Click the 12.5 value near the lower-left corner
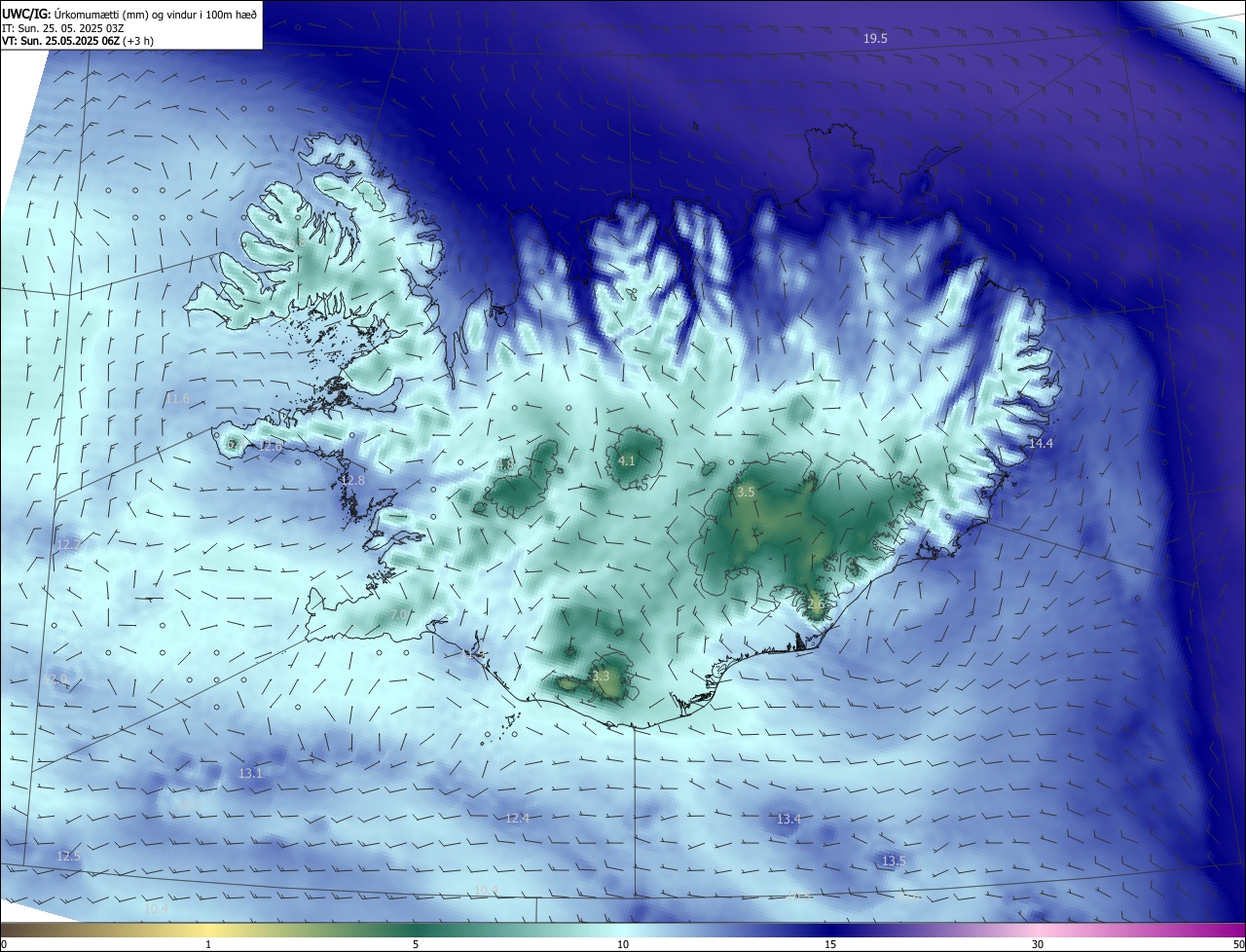The image size is (1246, 952). (68, 857)
